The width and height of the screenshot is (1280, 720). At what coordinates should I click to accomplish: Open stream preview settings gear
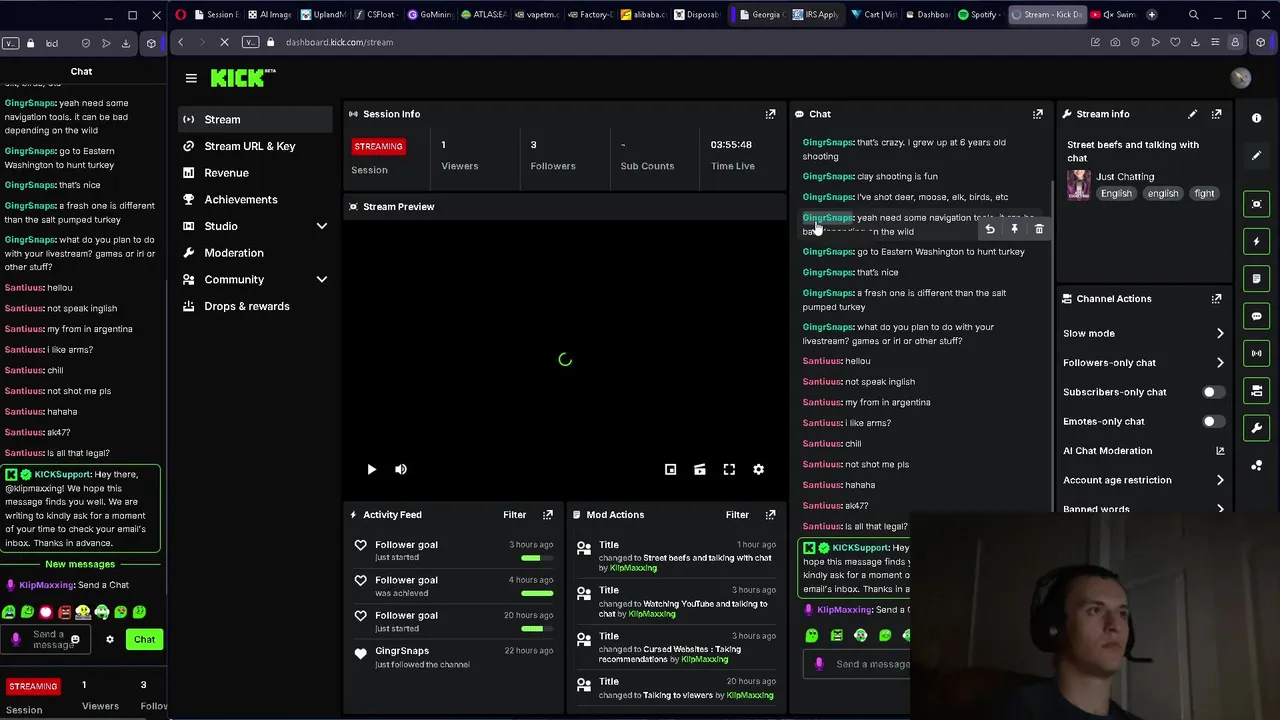tap(758, 469)
